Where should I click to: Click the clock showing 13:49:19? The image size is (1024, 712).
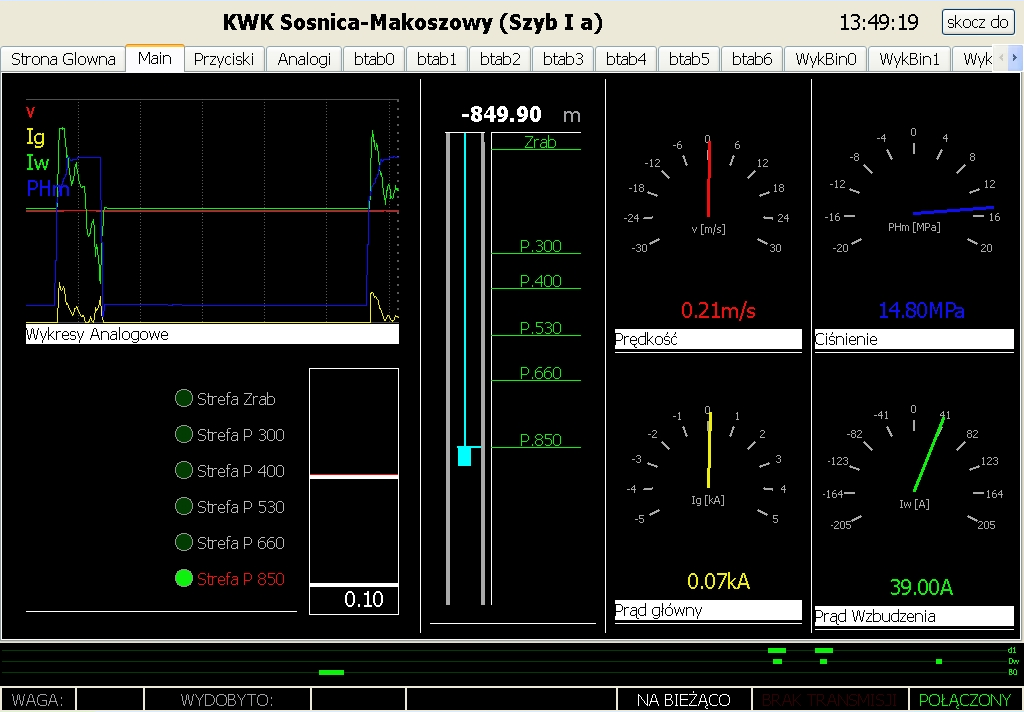click(x=879, y=23)
